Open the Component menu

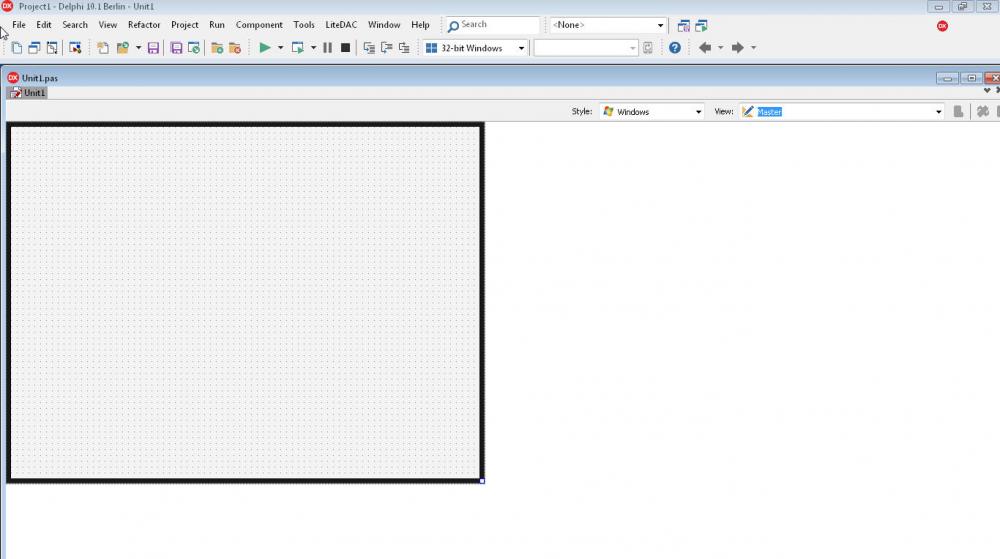click(259, 25)
